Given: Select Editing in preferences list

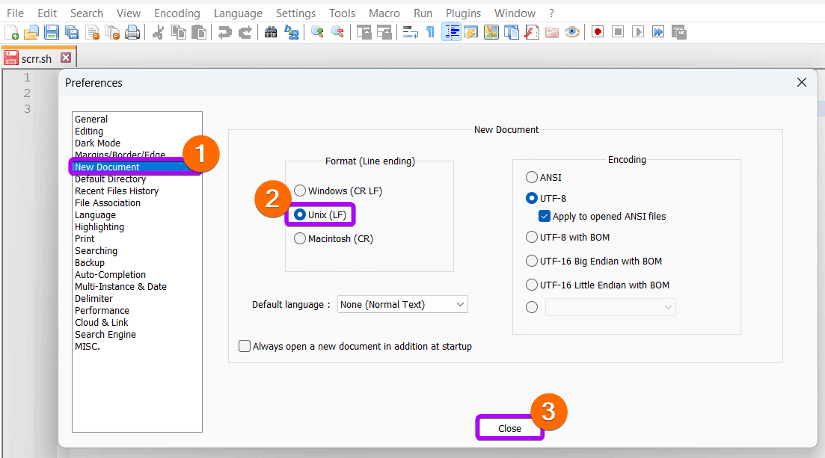Looking at the screenshot, I should tap(89, 131).
